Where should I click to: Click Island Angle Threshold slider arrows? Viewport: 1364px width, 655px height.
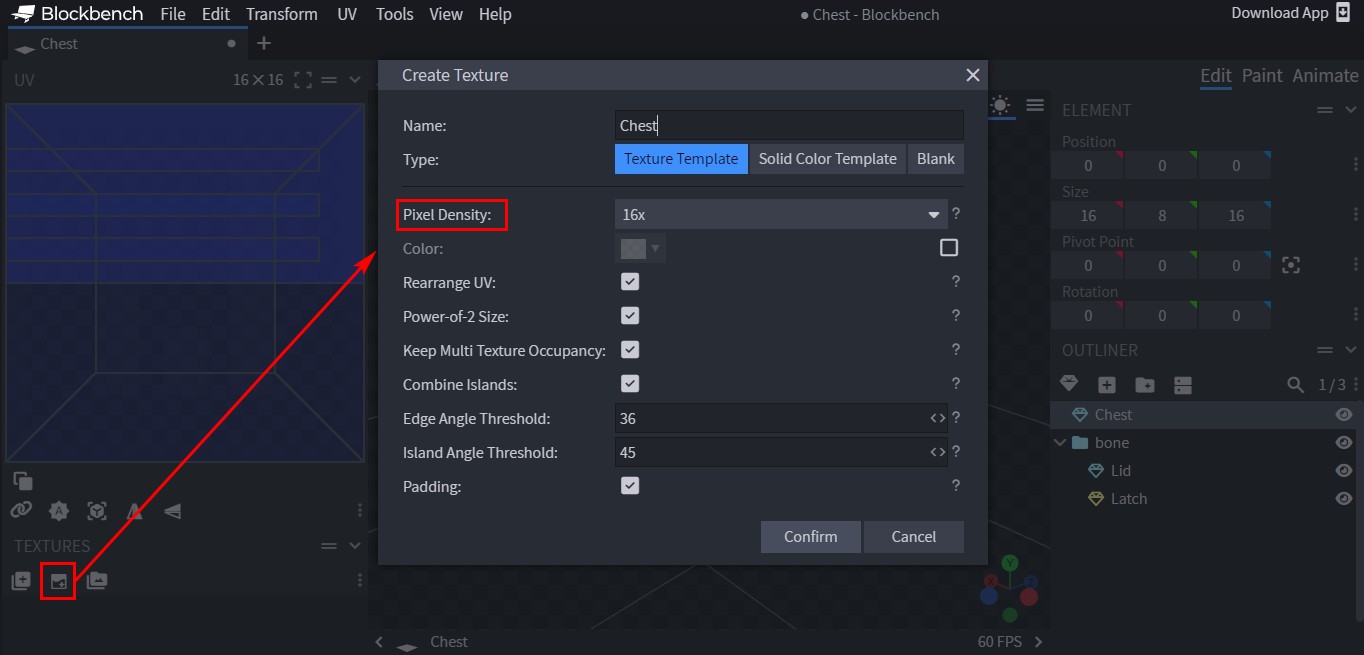(x=937, y=452)
